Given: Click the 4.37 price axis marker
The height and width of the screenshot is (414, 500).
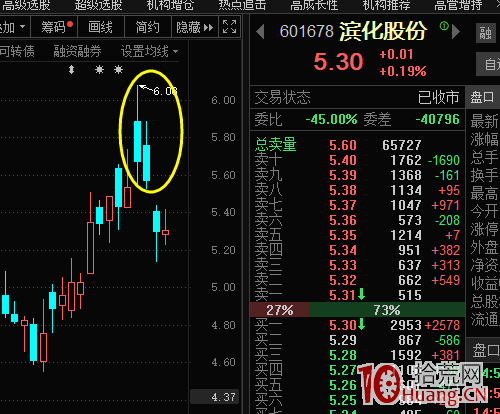Looking at the screenshot, I should 215,397.
